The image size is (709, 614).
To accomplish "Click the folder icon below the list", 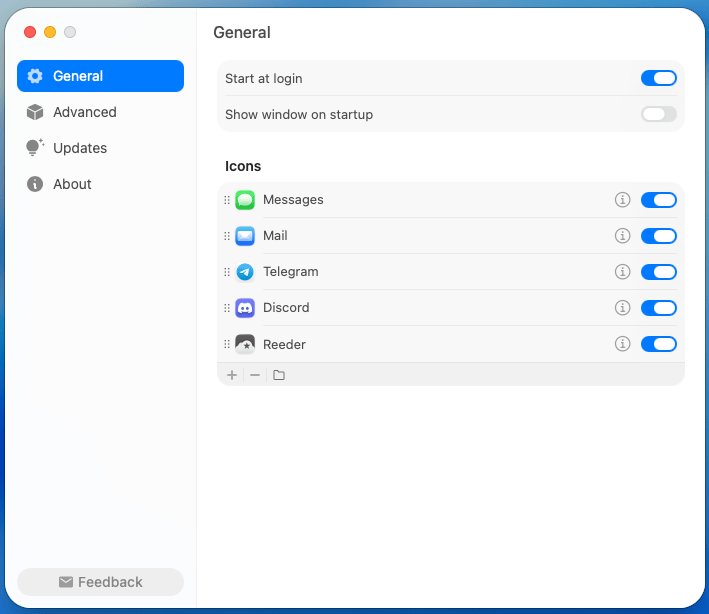I will click(279, 375).
